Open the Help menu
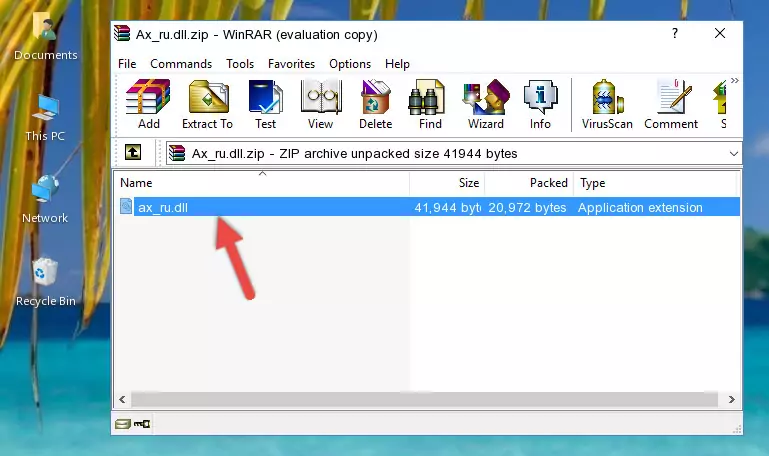Screen dimensions: 769x456 pos(397,64)
